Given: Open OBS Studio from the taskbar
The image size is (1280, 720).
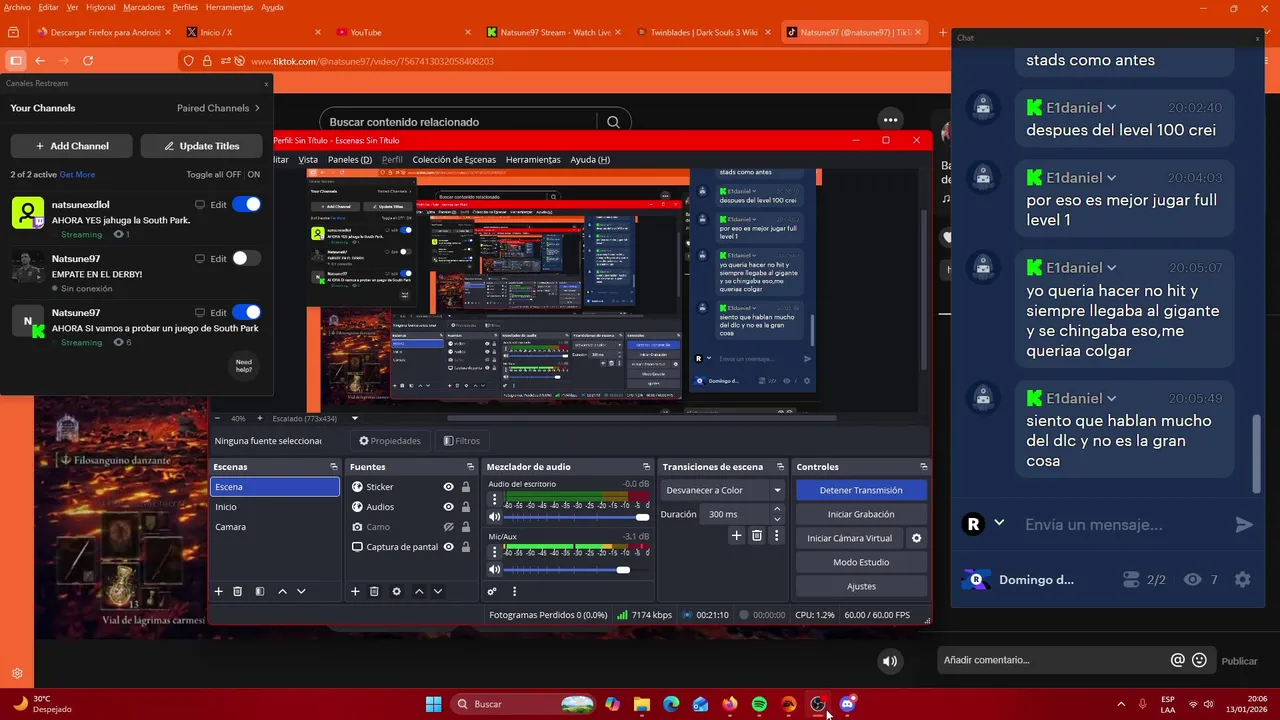Looking at the screenshot, I should (x=818, y=704).
